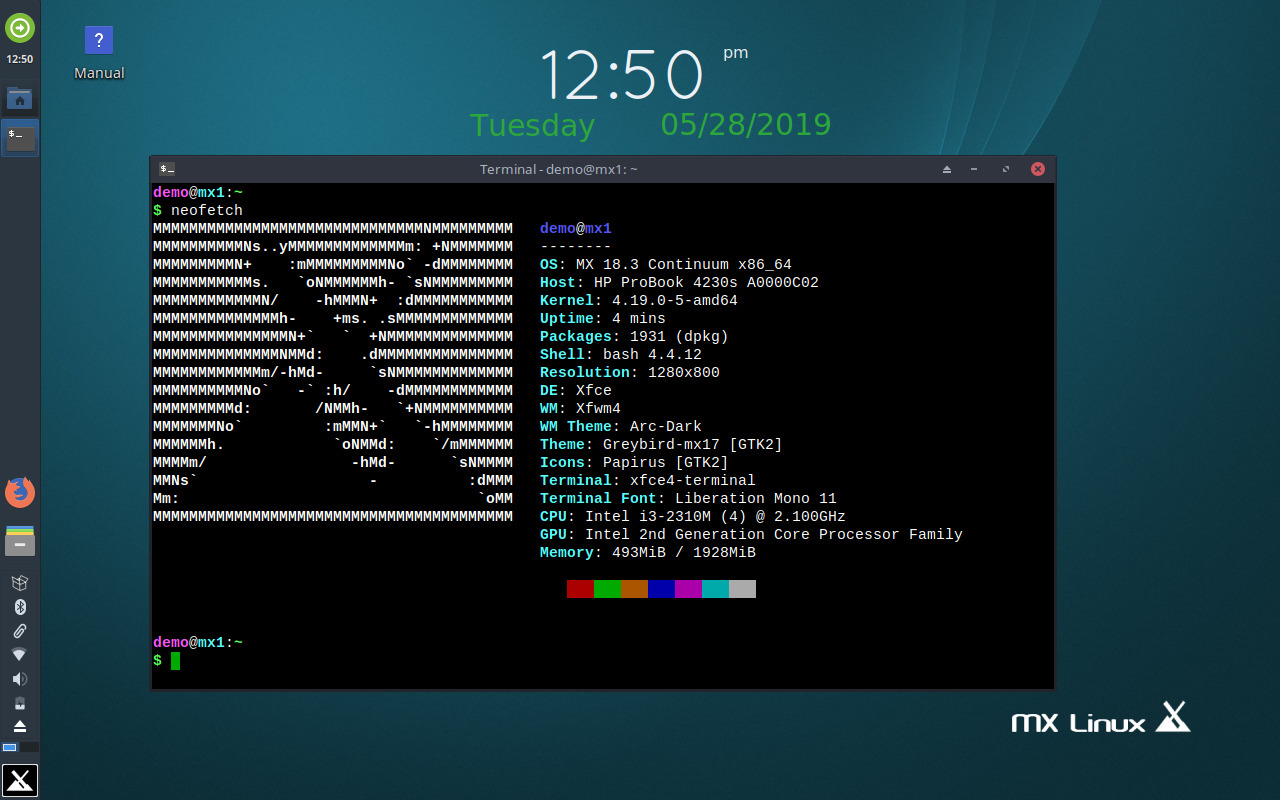Viewport: 1280px width, 800px height.
Task: Click the blue color block in neofetch output
Action: point(661,589)
